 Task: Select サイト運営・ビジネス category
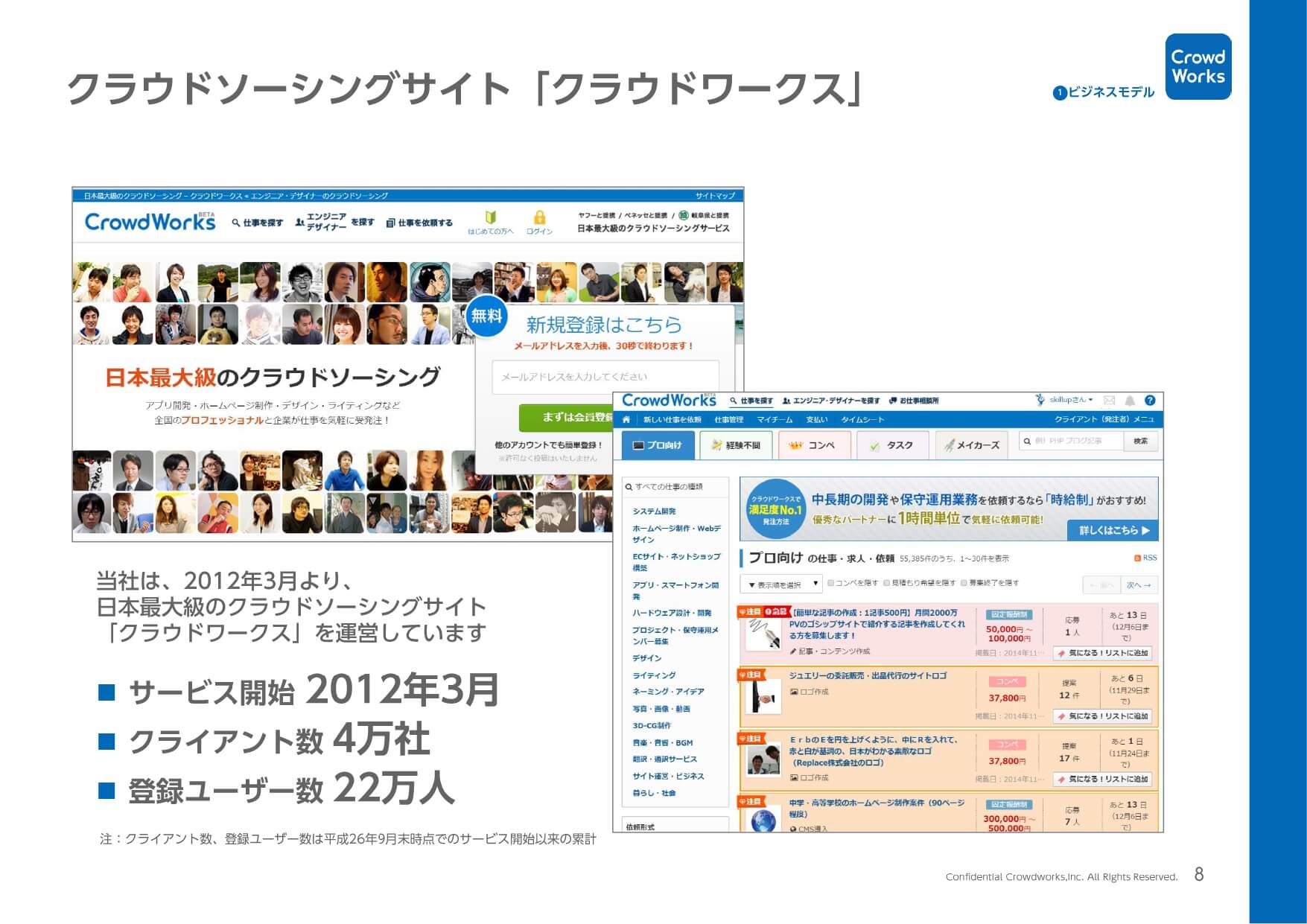(x=668, y=777)
